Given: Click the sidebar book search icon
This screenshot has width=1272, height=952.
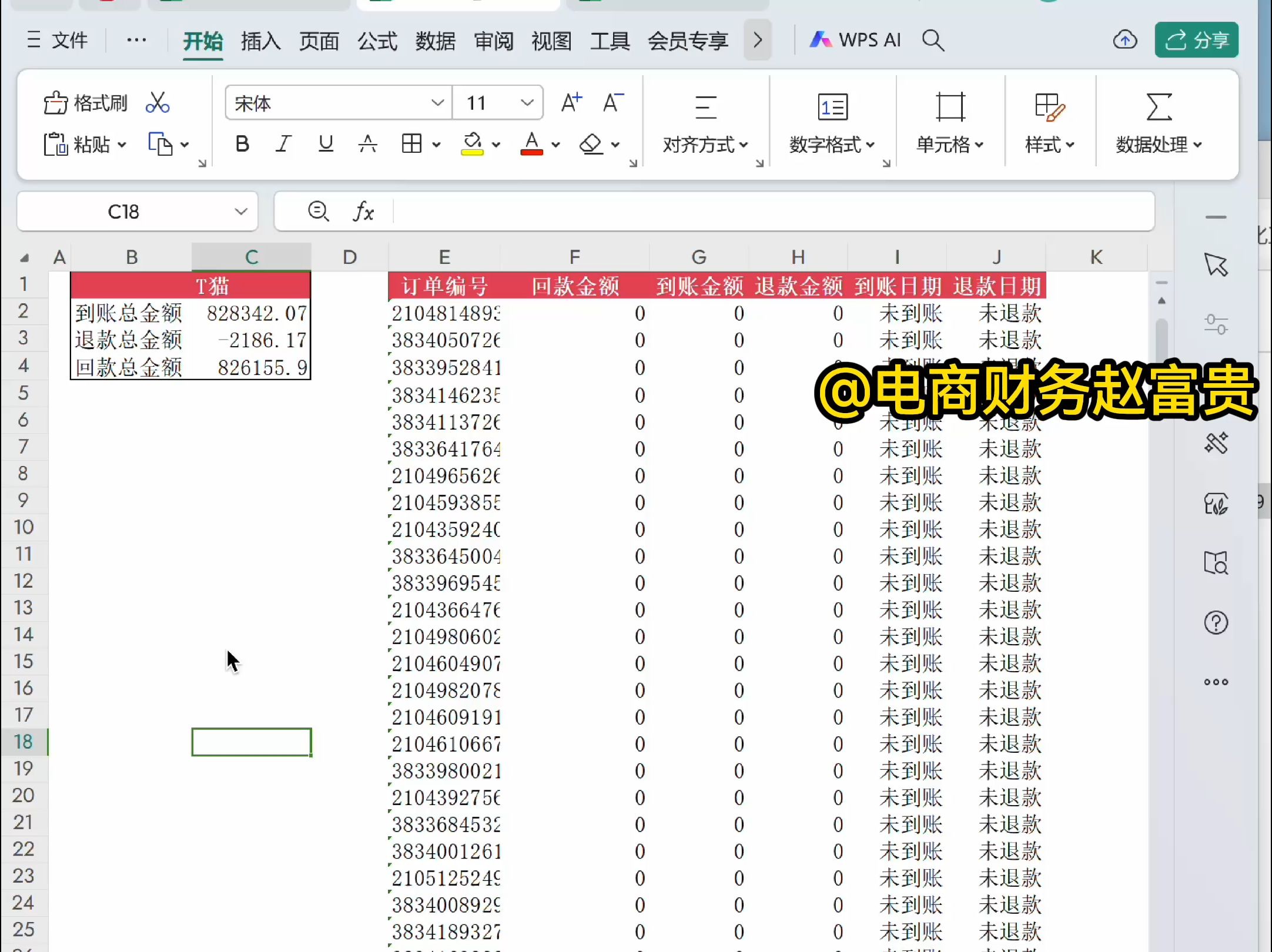Looking at the screenshot, I should coord(1216,563).
